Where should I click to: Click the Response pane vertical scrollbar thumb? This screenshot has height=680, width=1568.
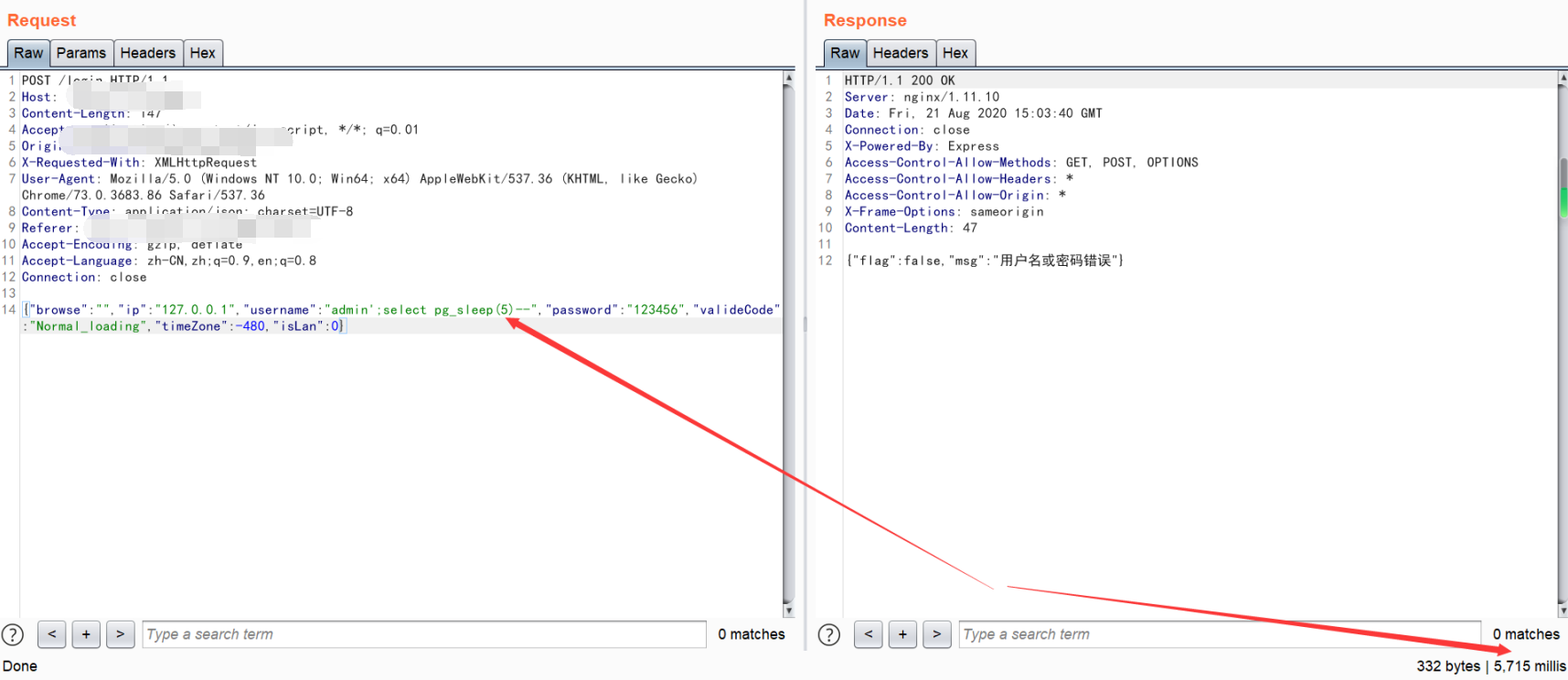pyautogui.click(x=1563, y=187)
